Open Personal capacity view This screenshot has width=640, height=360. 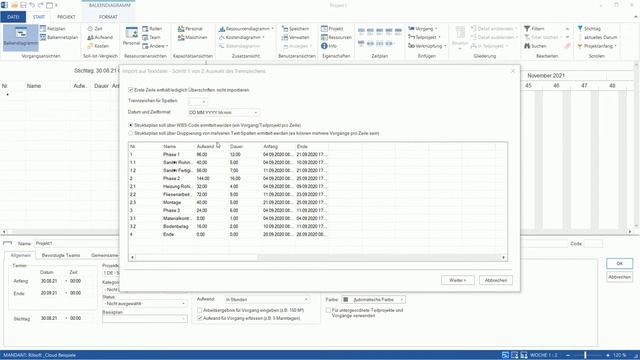(x=190, y=29)
